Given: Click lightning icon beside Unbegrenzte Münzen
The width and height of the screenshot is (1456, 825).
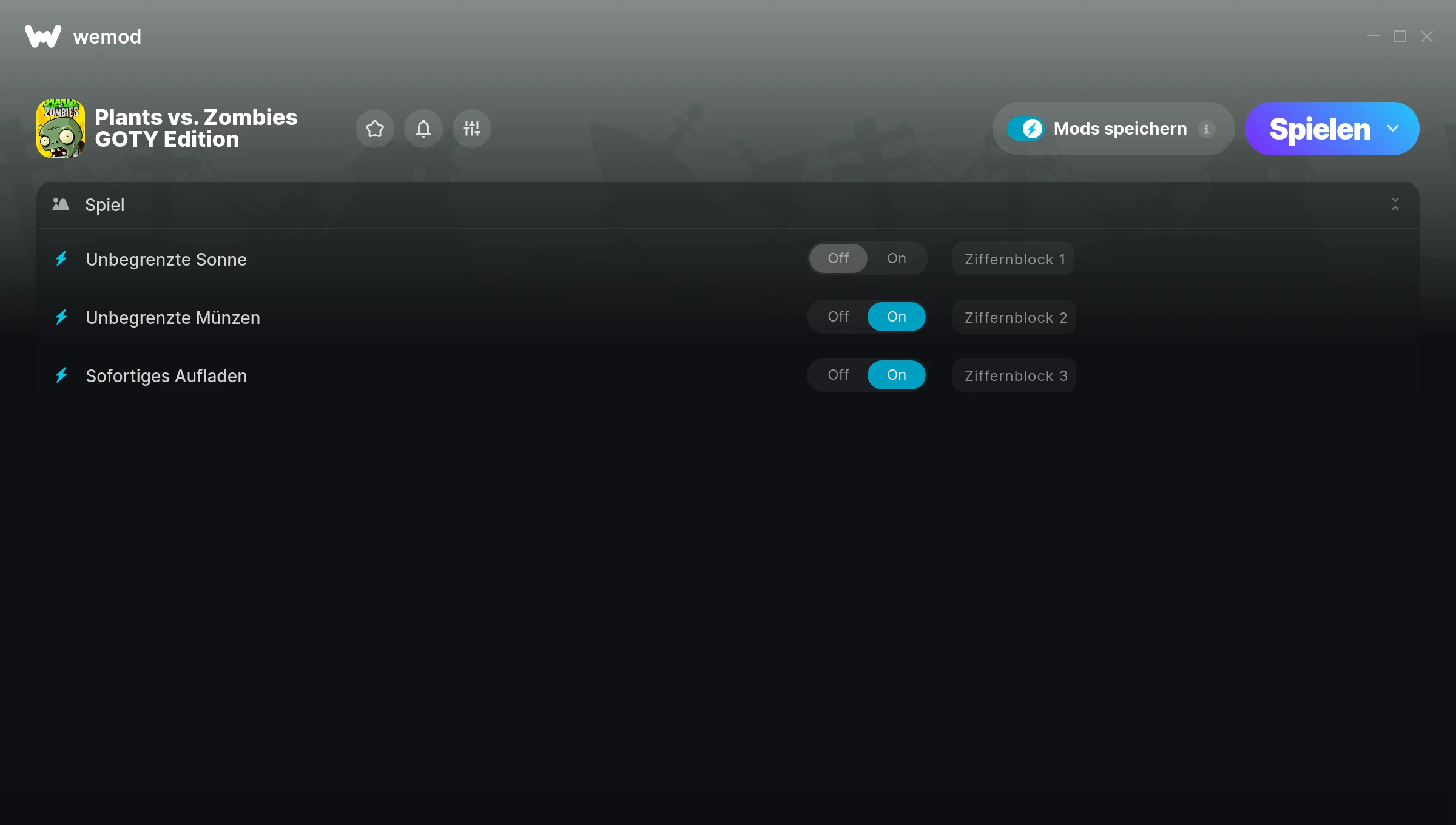Looking at the screenshot, I should point(61,317).
